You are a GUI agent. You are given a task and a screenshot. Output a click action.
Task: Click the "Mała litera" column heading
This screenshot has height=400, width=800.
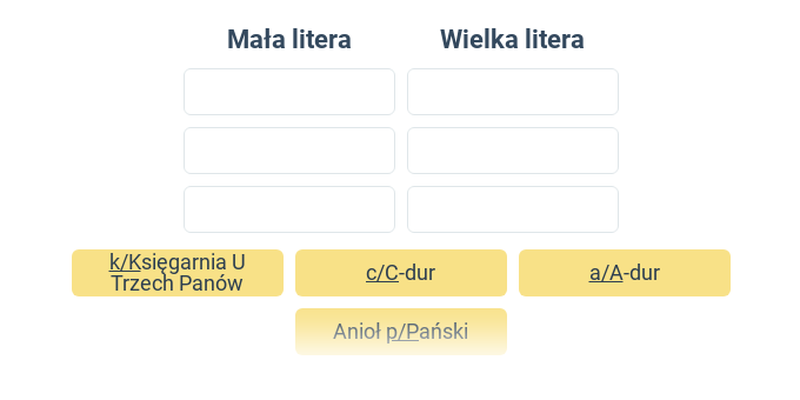(289, 39)
